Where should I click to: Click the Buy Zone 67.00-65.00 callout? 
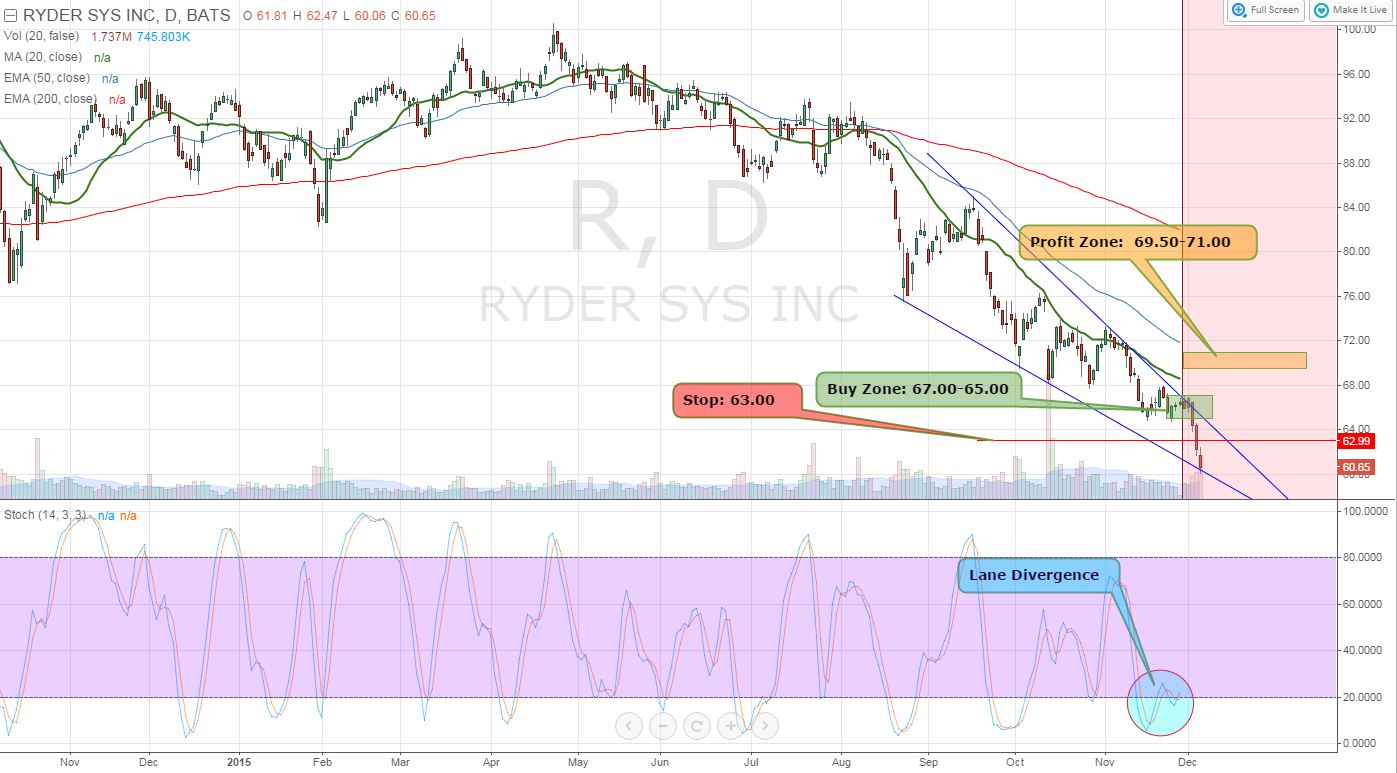pyautogui.click(x=918, y=388)
